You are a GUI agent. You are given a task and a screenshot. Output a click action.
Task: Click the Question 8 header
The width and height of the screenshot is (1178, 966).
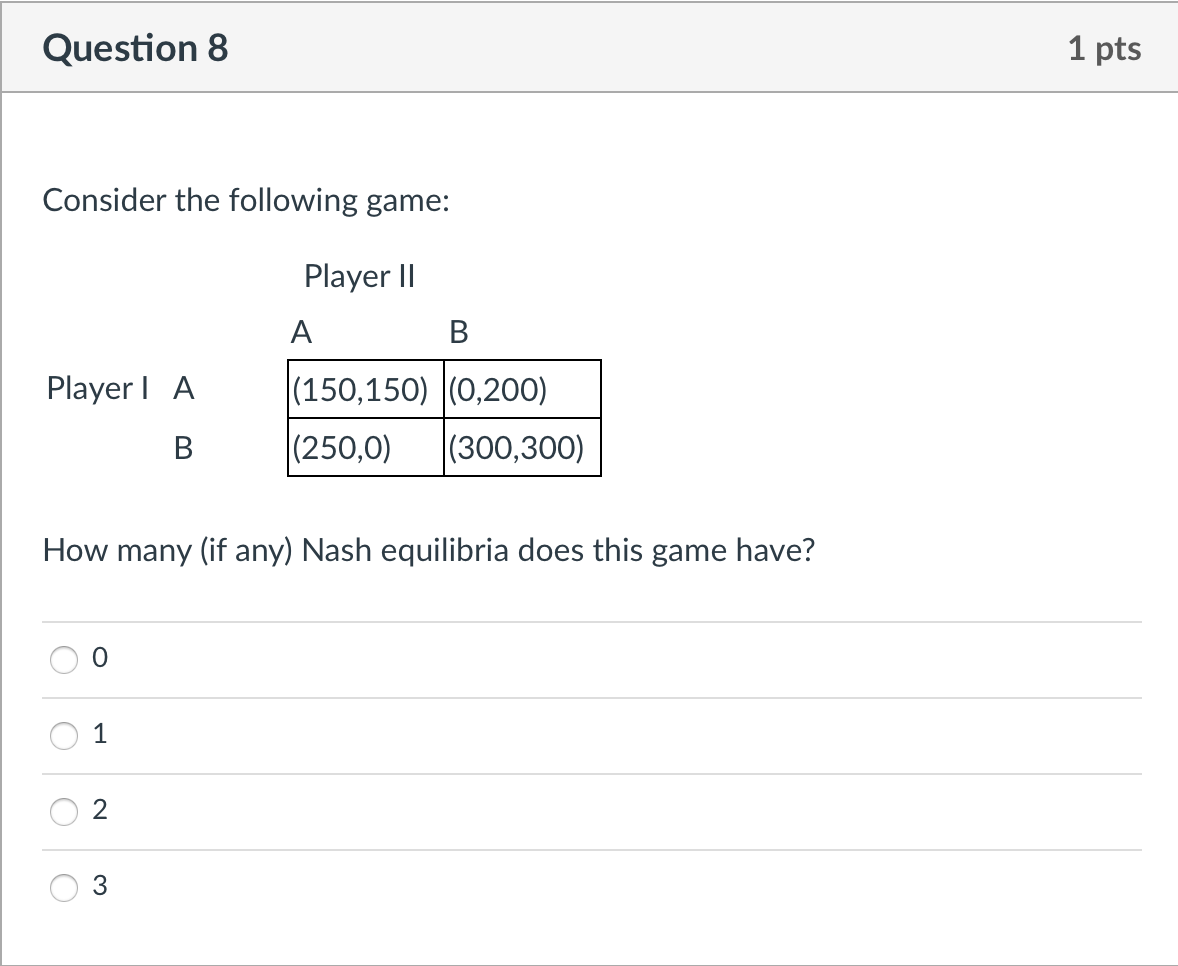[136, 47]
